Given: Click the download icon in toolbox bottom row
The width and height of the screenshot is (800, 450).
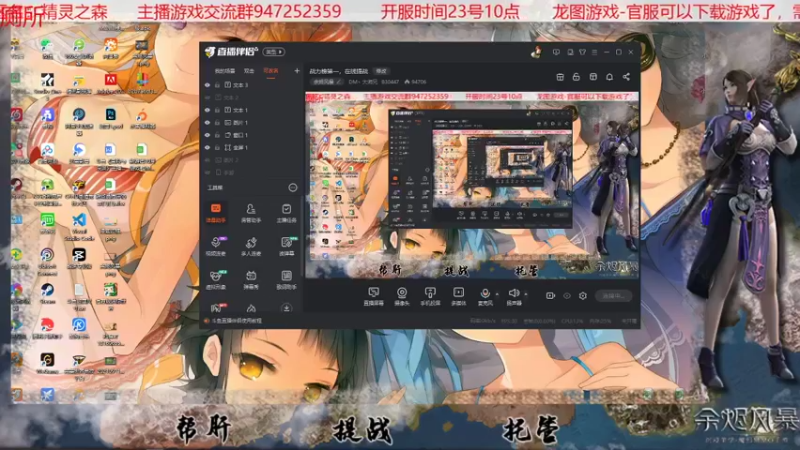Looking at the screenshot, I should pos(286,308).
